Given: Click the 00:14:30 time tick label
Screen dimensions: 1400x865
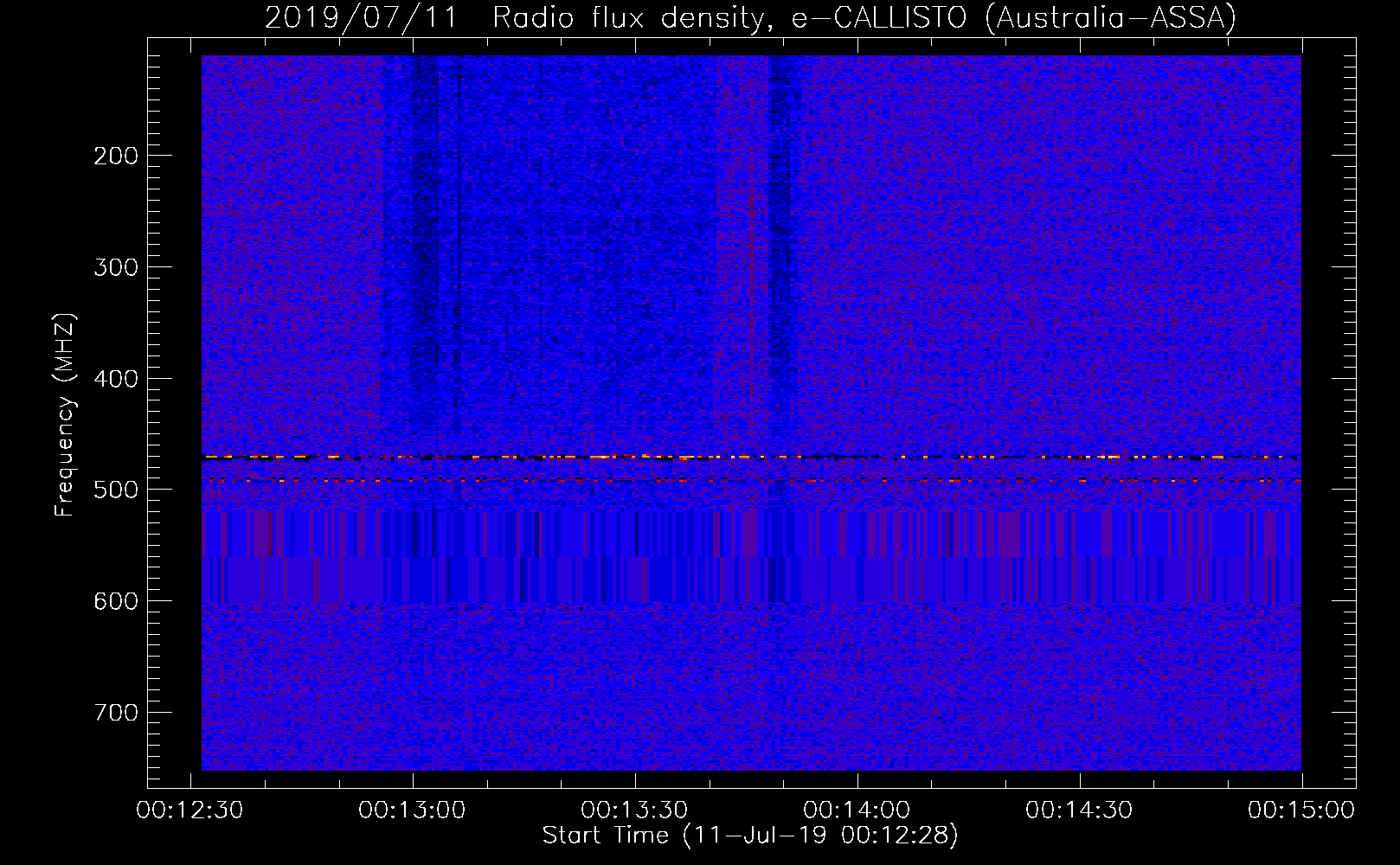Looking at the screenshot, I should 1080,811.
